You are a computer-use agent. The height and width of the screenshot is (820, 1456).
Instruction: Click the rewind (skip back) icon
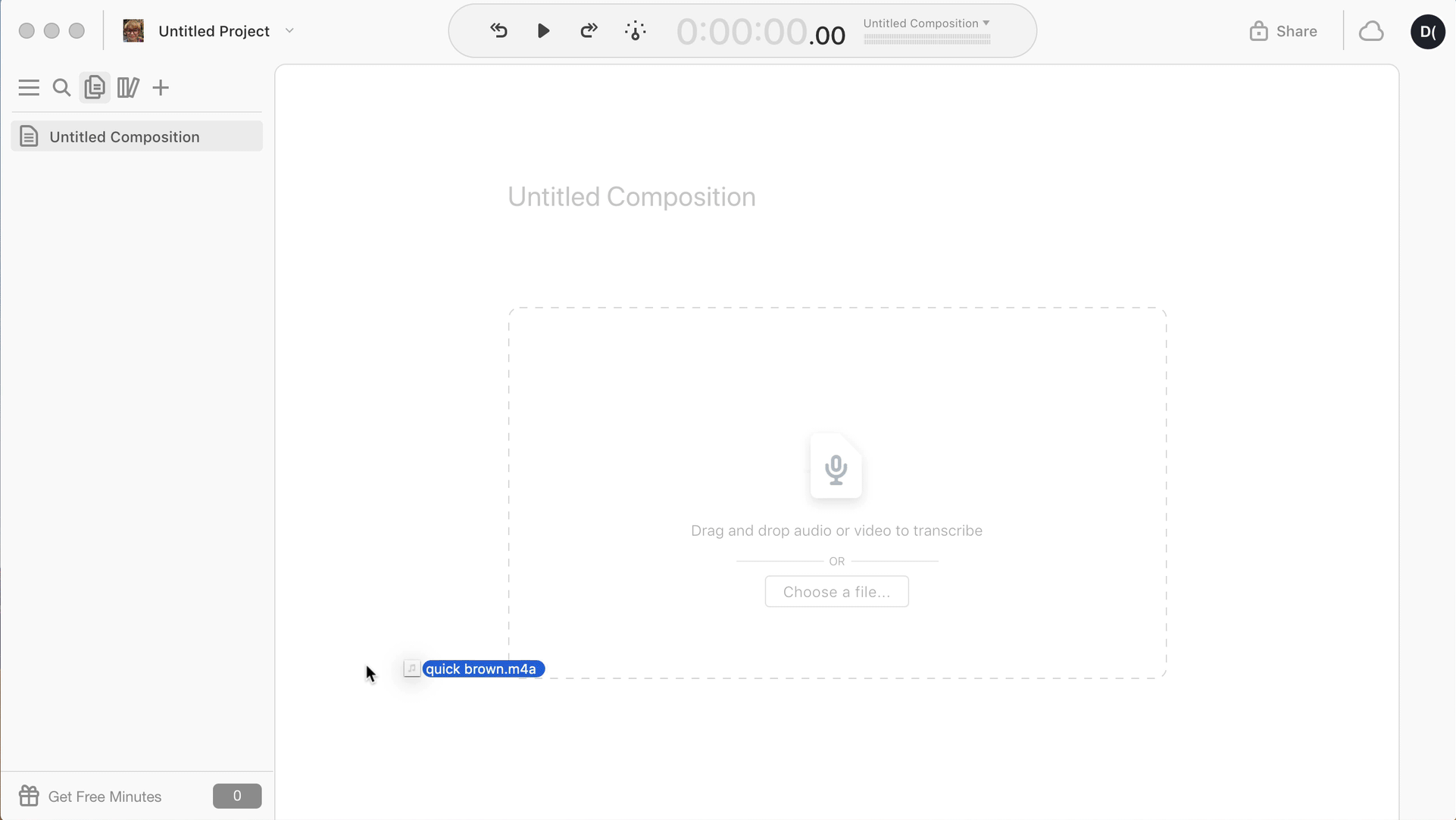coord(498,31)
